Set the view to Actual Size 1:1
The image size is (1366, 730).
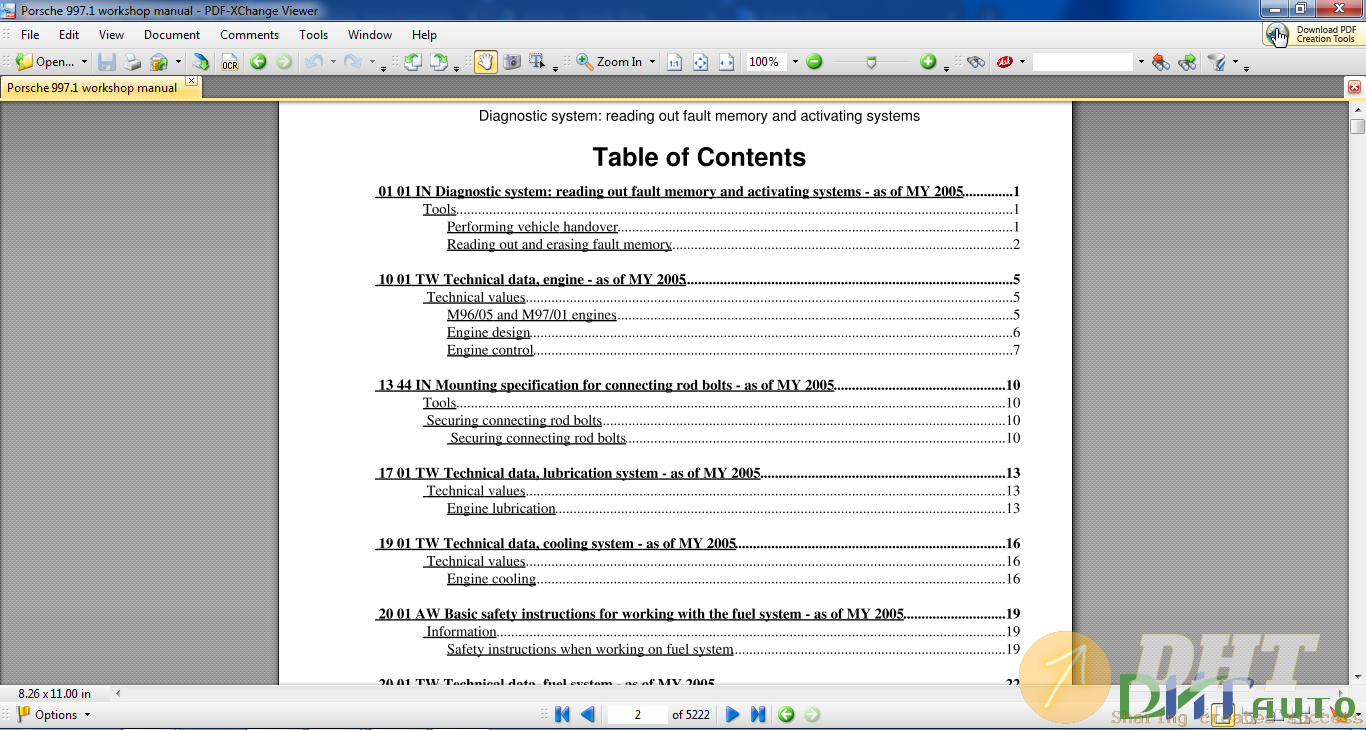click(x=675, y=62)
